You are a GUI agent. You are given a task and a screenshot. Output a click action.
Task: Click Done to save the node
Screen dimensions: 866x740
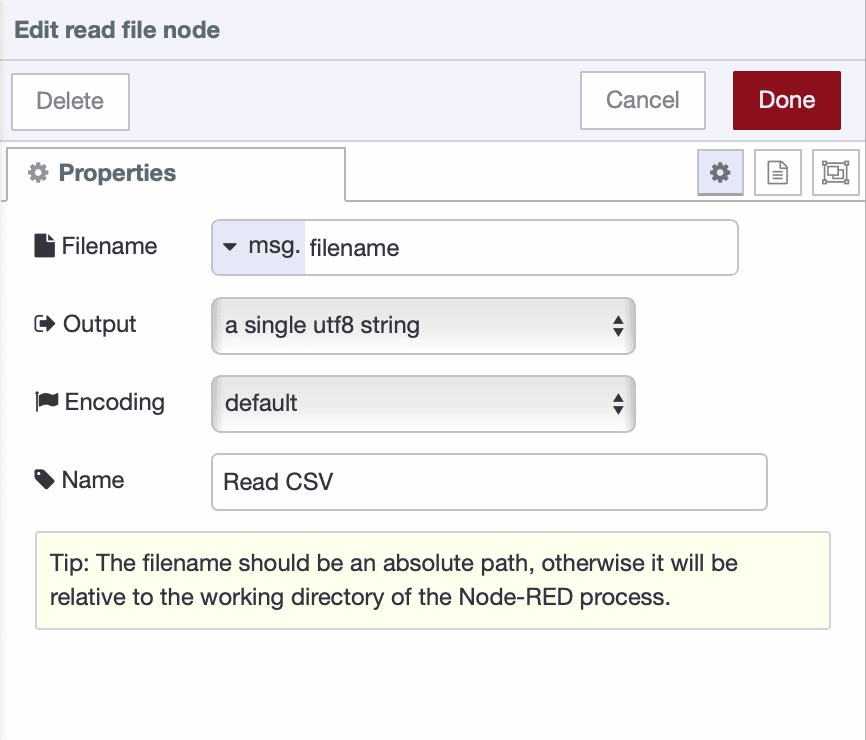pyautogui.click(x=787, y=100)
